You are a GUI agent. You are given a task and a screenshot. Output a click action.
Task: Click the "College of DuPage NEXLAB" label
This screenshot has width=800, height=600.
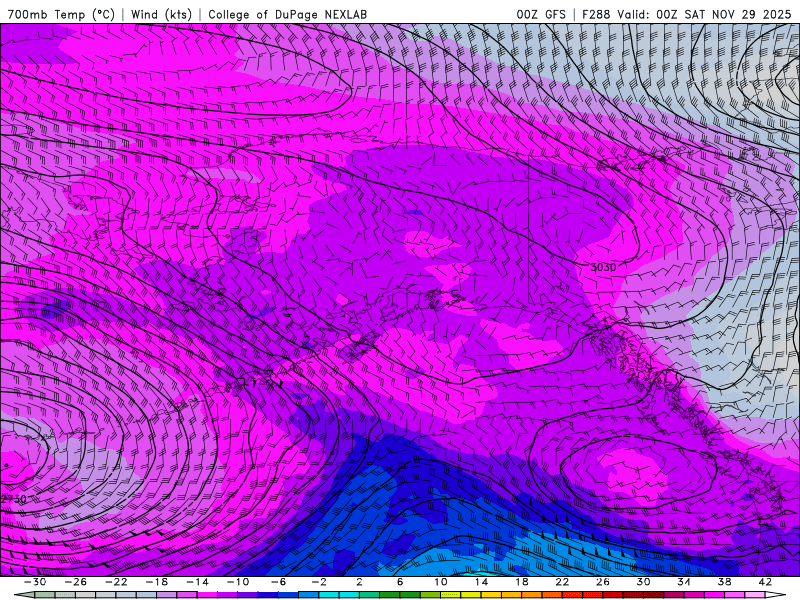(x=287, y=14)
